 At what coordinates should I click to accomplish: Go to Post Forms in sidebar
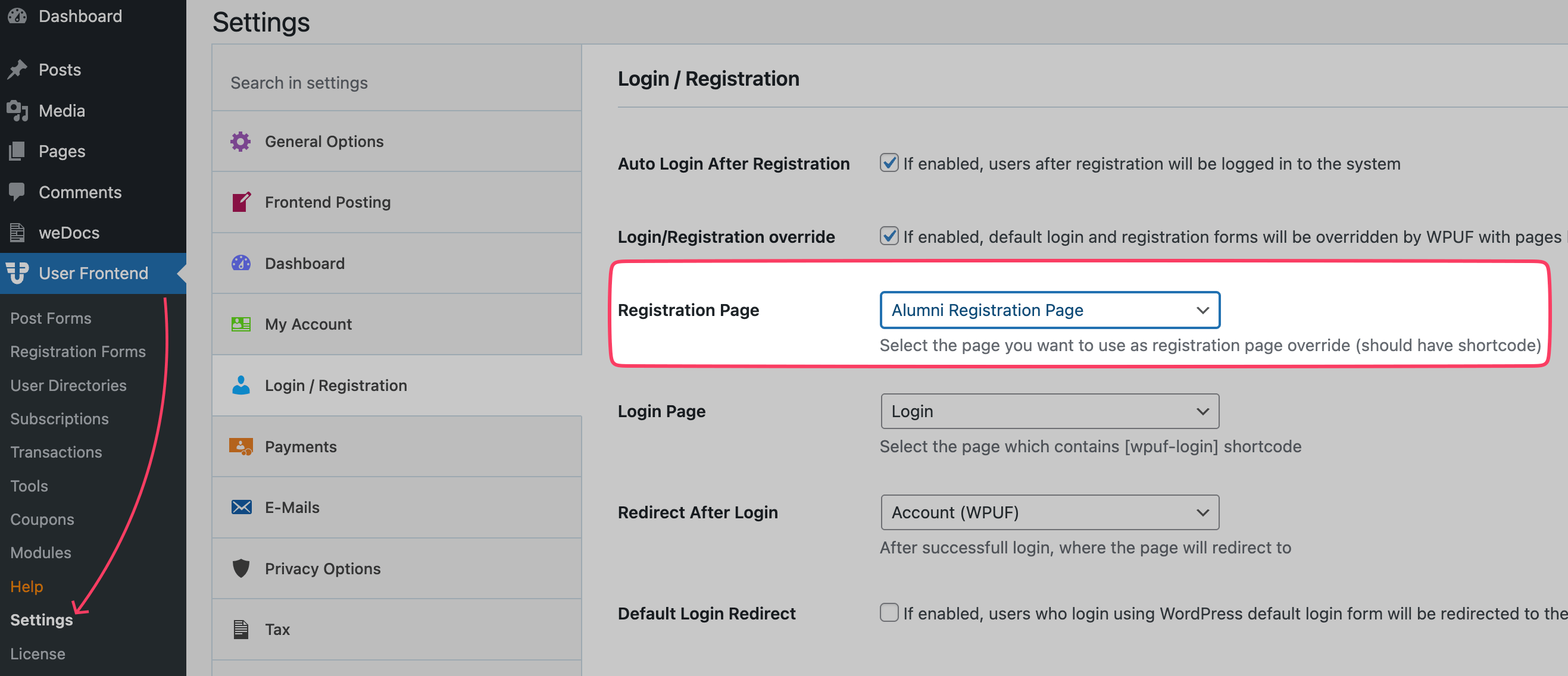click(x=51, y=318)
